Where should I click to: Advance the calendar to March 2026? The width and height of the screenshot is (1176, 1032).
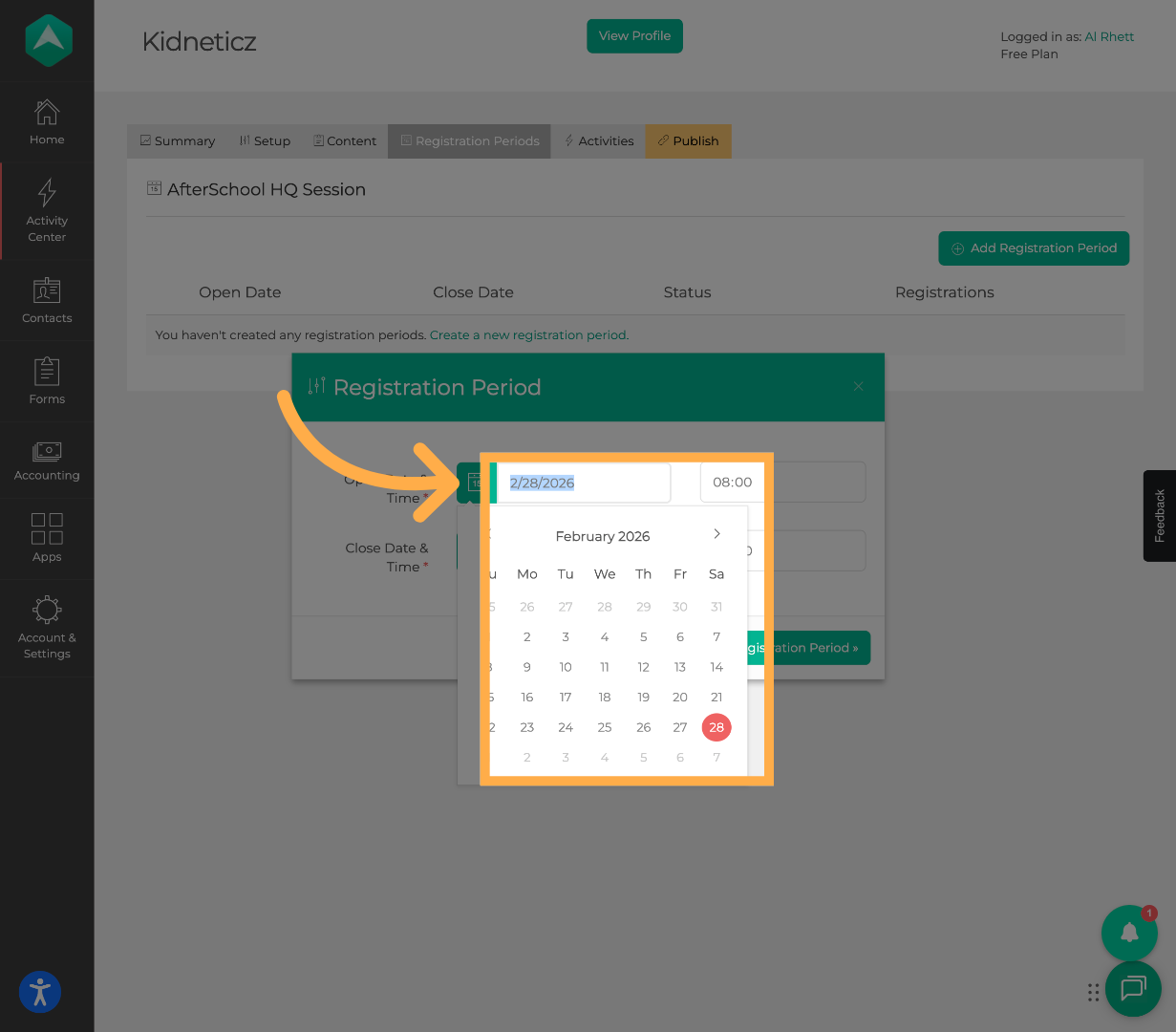point(716,534)
